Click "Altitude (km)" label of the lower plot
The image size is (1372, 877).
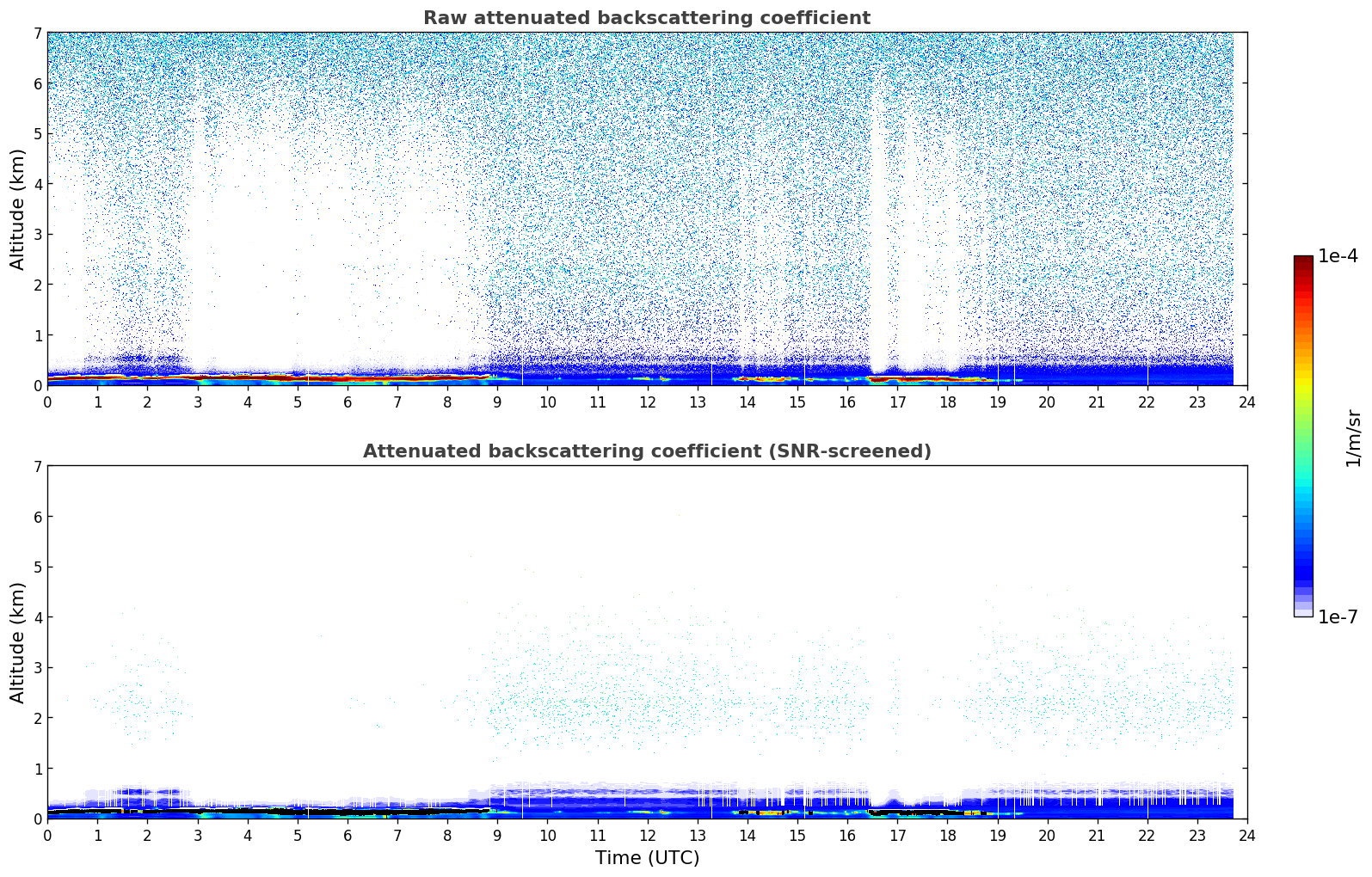point(18,642)
